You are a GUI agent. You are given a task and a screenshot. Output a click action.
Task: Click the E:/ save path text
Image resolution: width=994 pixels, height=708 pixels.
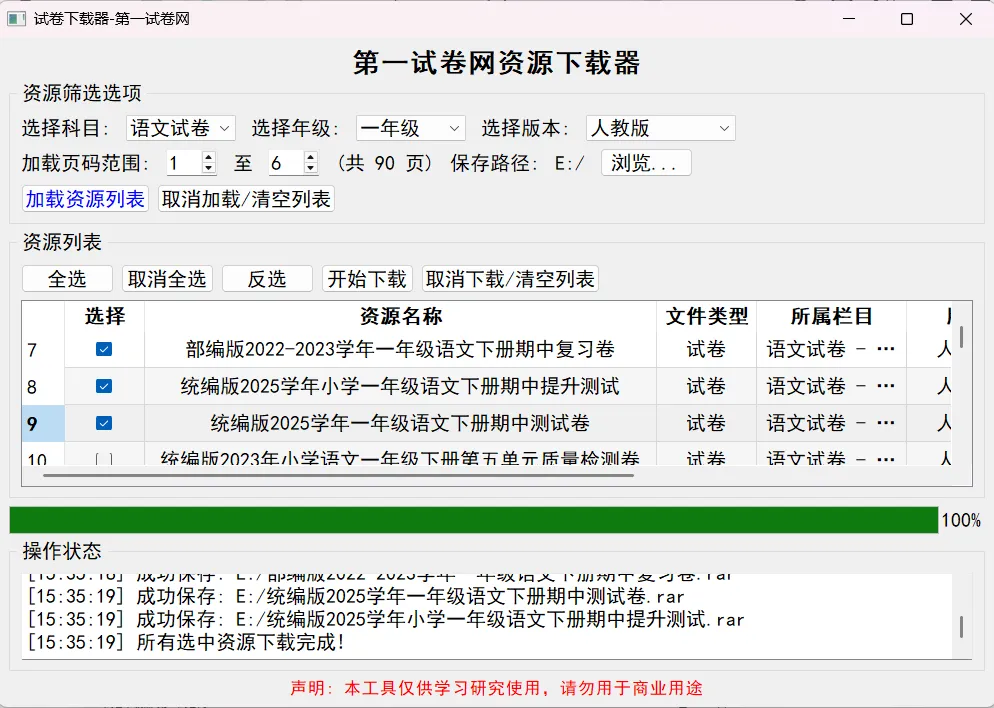pyautogui.click(x=570, y=164)
